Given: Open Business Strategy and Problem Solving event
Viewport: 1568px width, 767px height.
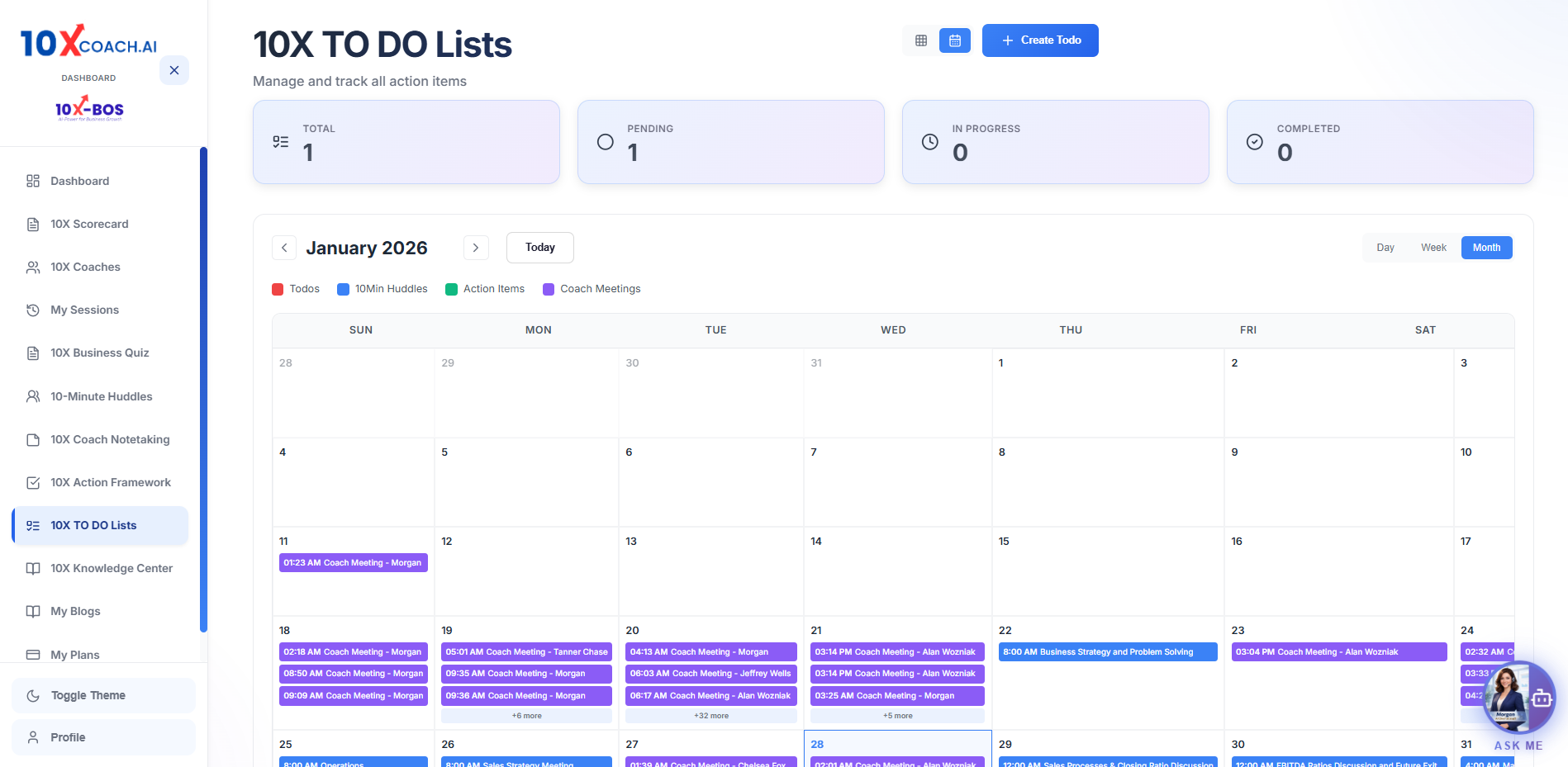Looking at the screenshot, I should [1107, 652].
